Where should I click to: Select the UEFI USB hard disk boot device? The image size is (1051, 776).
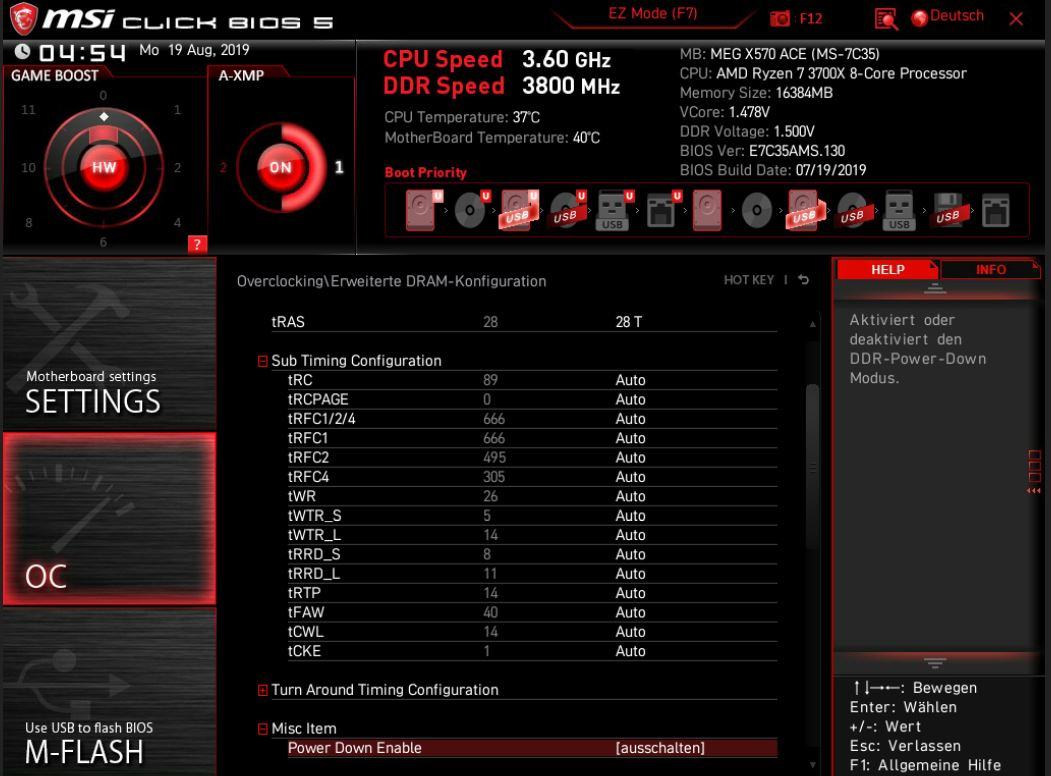click(519, 210)
